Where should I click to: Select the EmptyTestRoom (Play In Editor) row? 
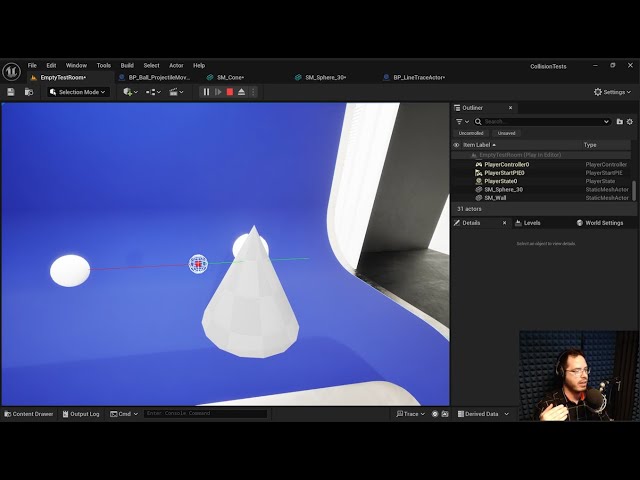541,155
